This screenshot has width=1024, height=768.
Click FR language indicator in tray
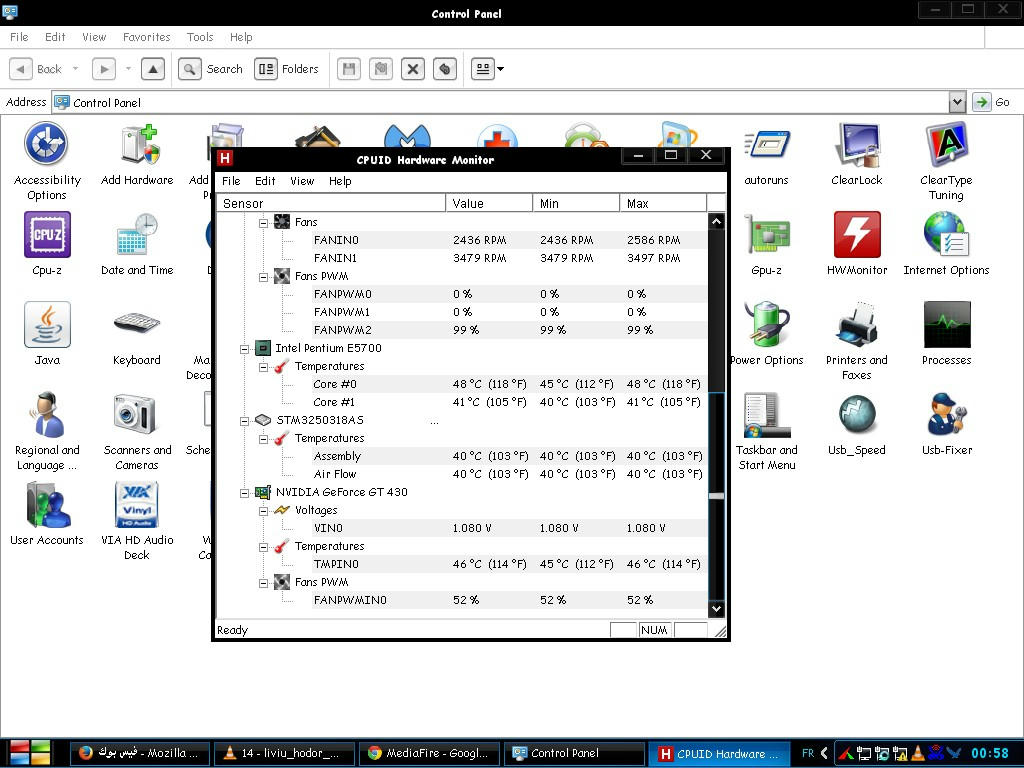808,753
